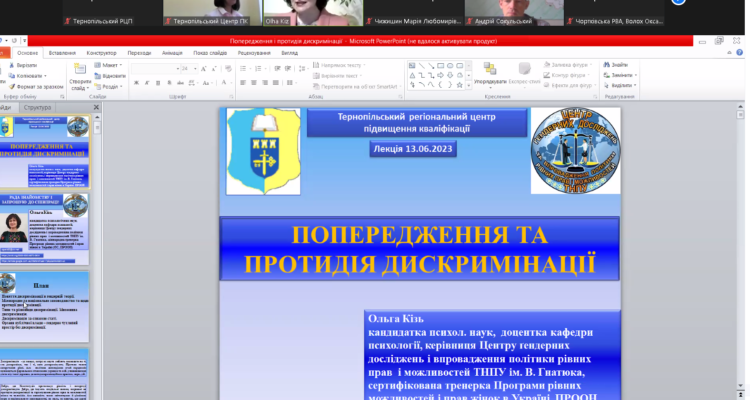Go to the Вигляд tab
Image resolution: width=750 pixels, height=400 pixels.
coord(289,53)
